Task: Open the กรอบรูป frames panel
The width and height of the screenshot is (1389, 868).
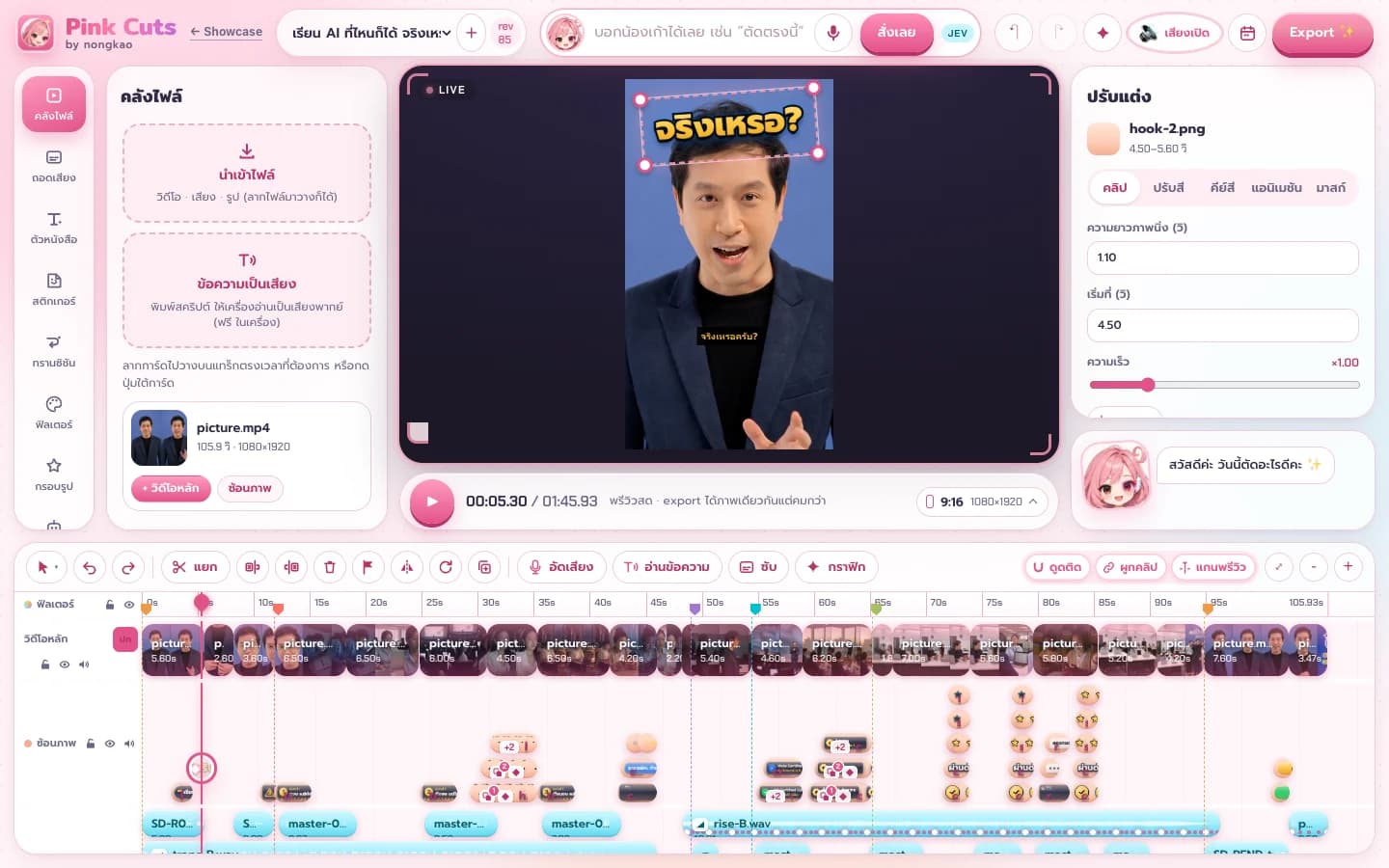Action: (x=54, y=475)
